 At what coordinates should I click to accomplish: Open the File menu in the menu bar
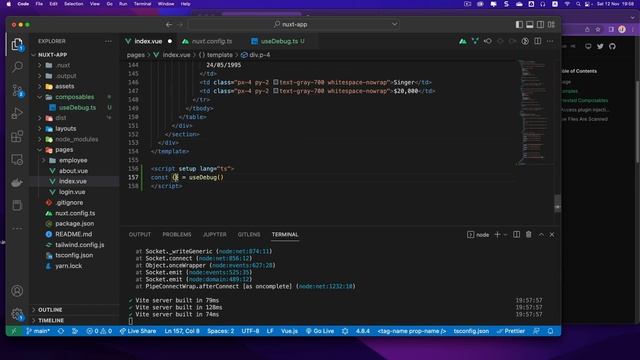pyautogui.click(x=39, y=4)
